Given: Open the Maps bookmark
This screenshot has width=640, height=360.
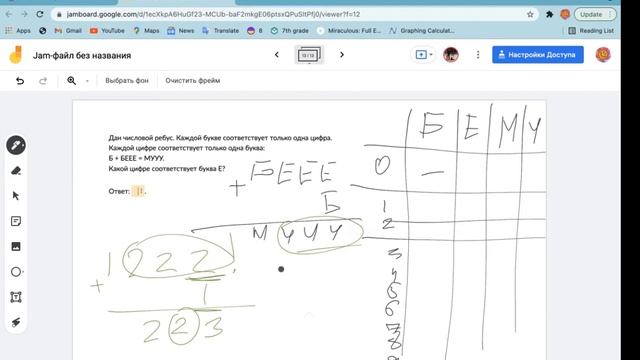Looking at the screenshot, I should 146,31.
